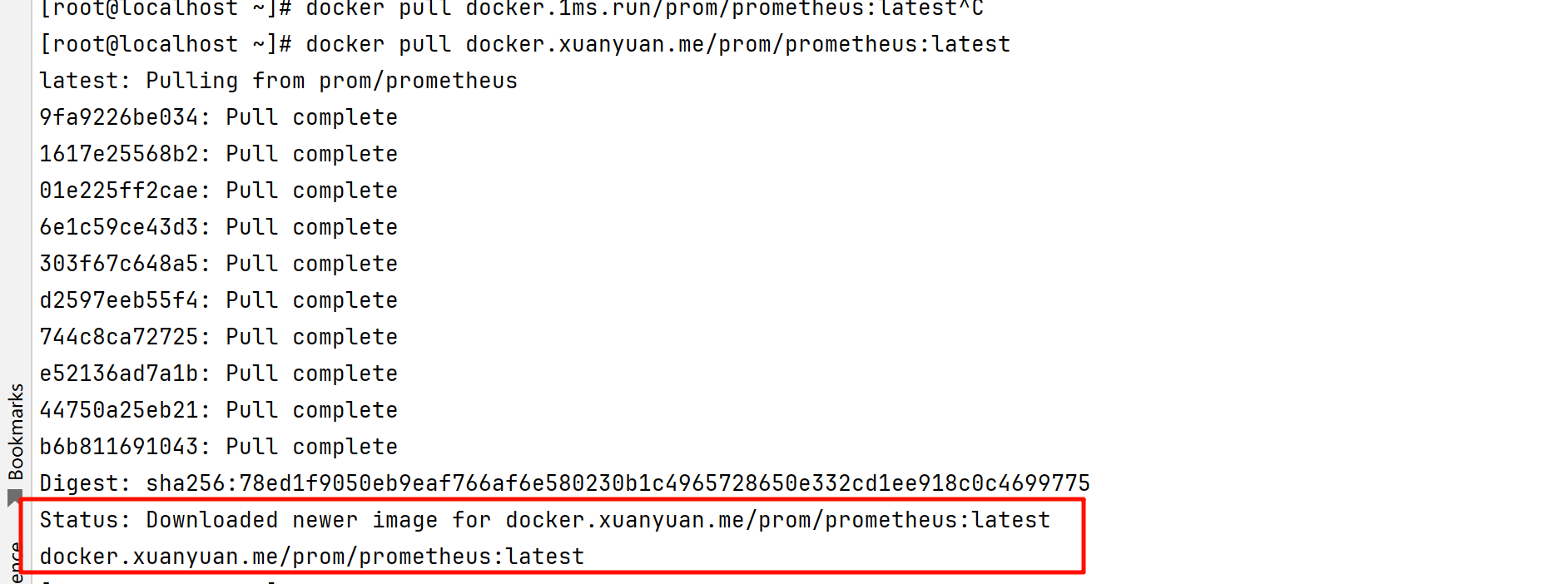Click layer e52136ad7a1b Pull complete line
Screen dimensions: 1568x584
pyautogui.click(x=219, y=374)
